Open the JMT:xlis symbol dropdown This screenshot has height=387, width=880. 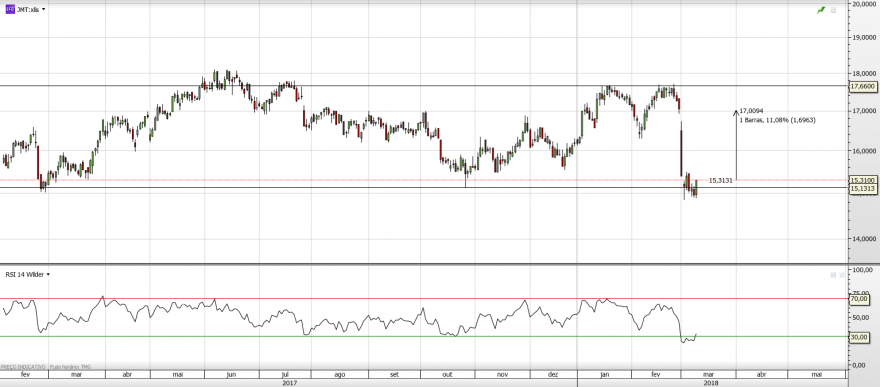pos(44,10)
